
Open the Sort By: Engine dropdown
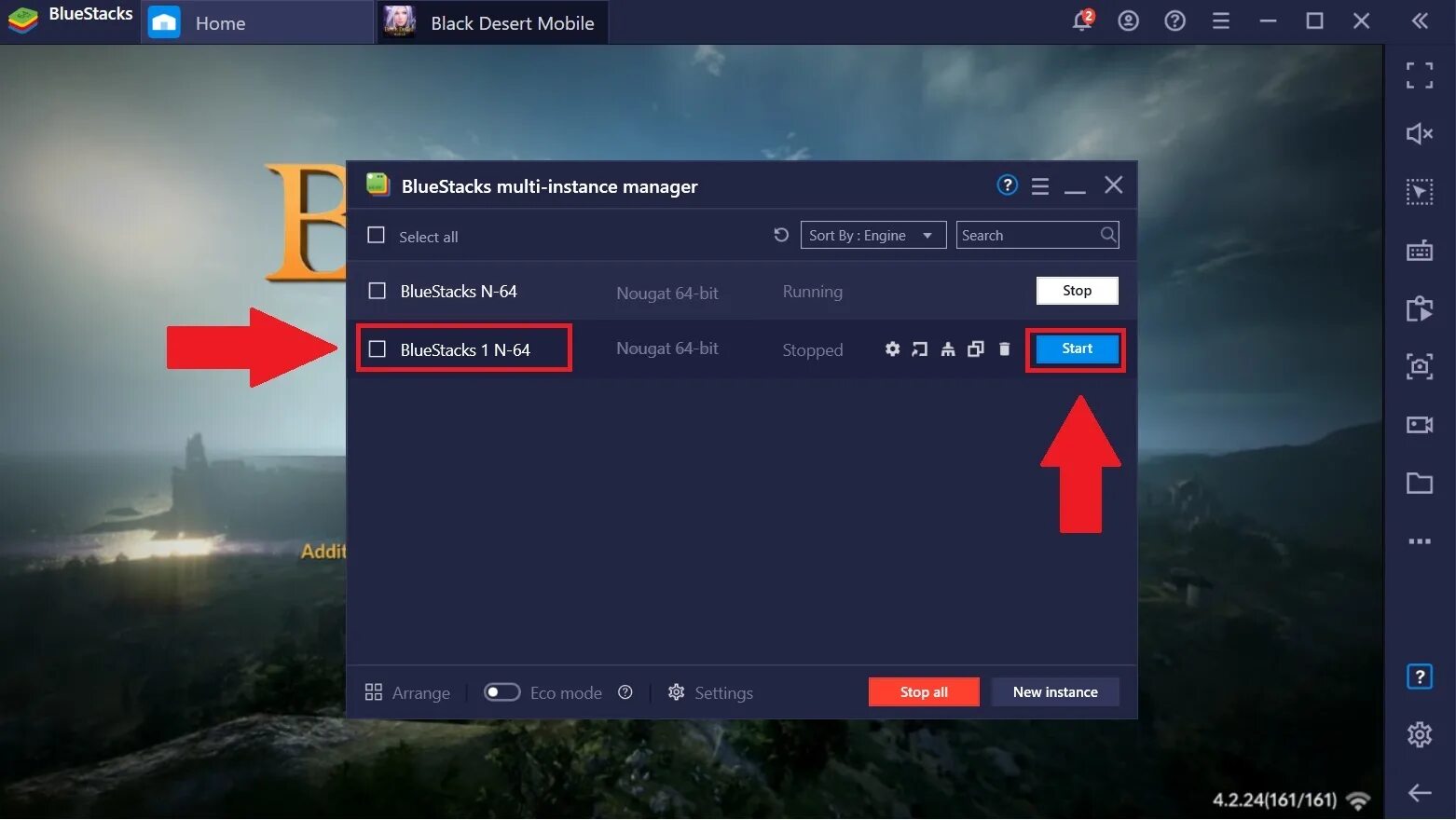click(x=873, y=235)
